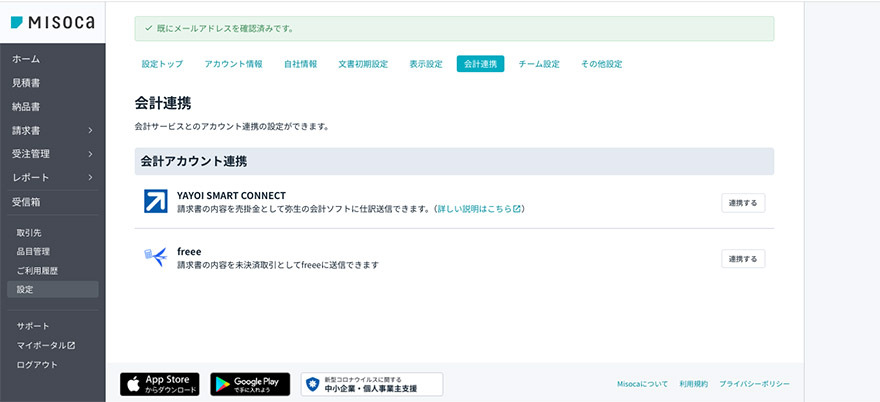The width and height of the screenshot is (880, 402).
Task: Open the Google Play badge
Action: pyautogui.click(x=250, y=384)
